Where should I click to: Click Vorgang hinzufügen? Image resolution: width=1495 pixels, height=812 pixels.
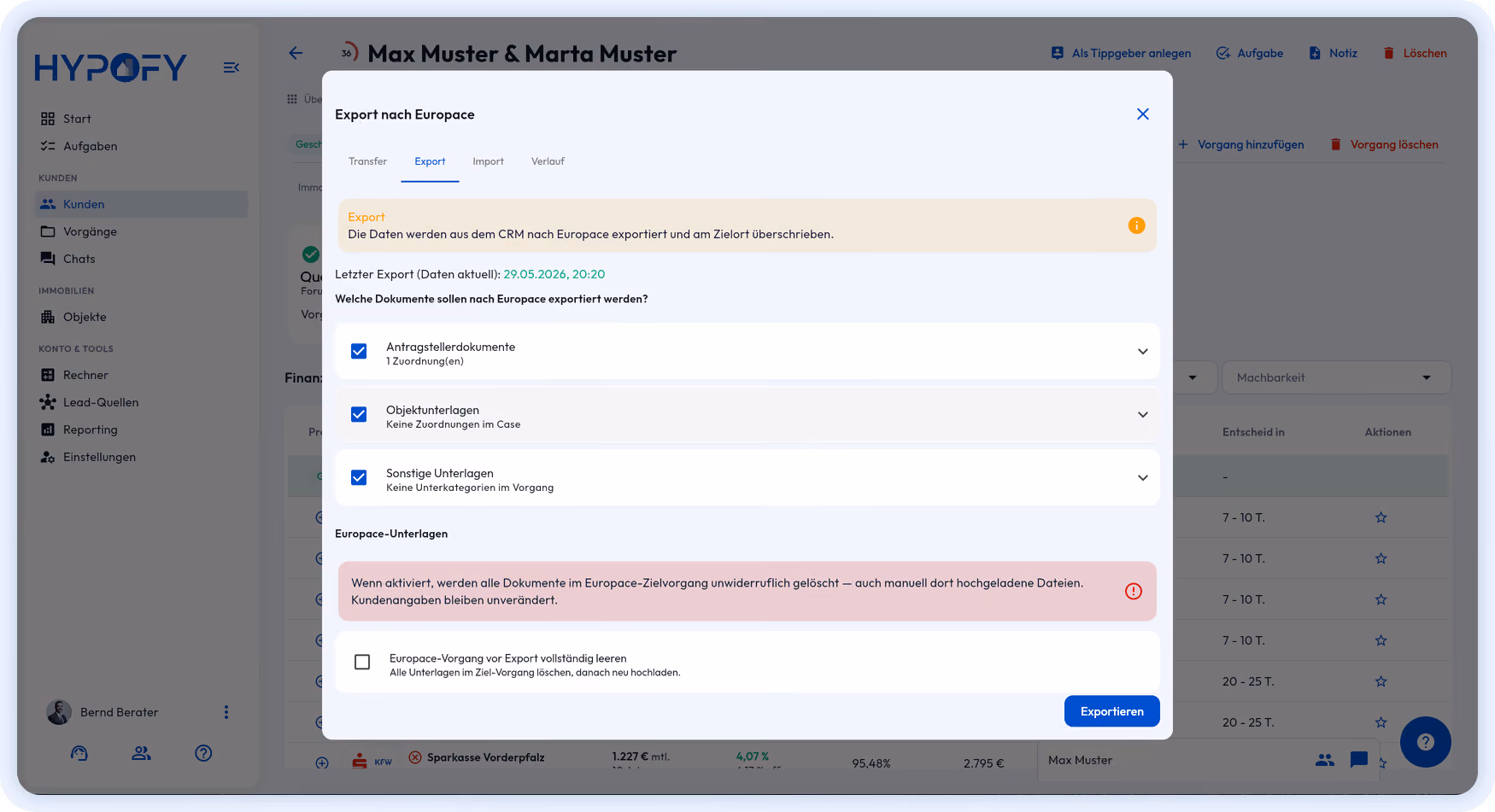pos(1240,144)
